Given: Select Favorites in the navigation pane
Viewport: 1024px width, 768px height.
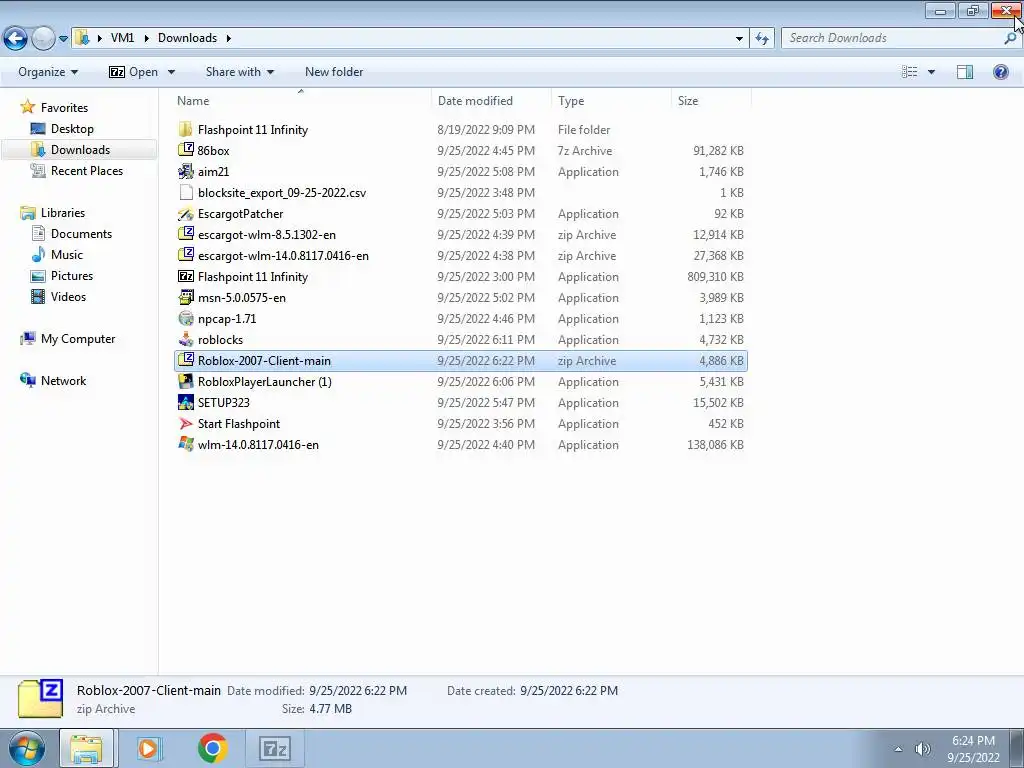Looking at the screenshot, I should pyautogui.click(x=64, y=108).
